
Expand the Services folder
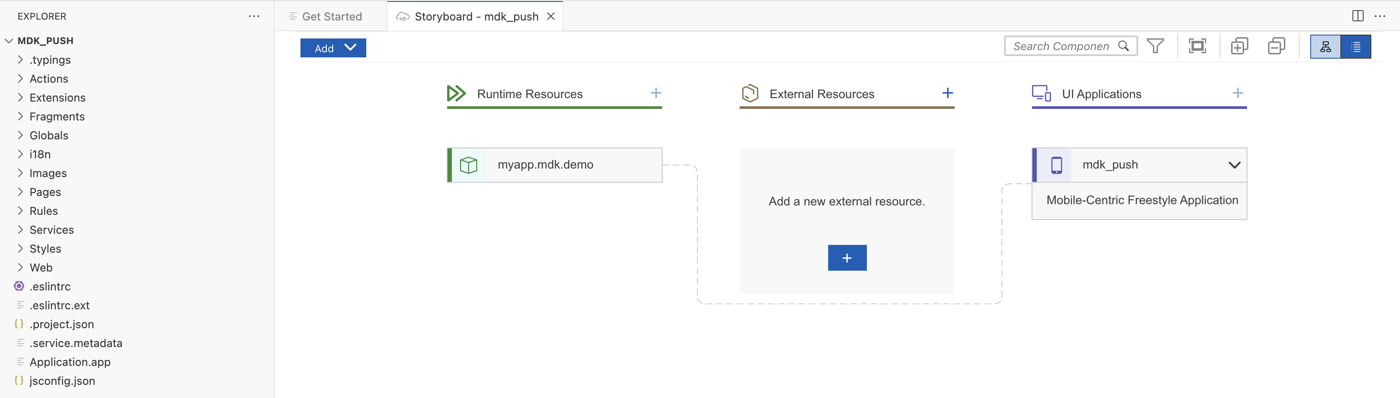point(20,230)
